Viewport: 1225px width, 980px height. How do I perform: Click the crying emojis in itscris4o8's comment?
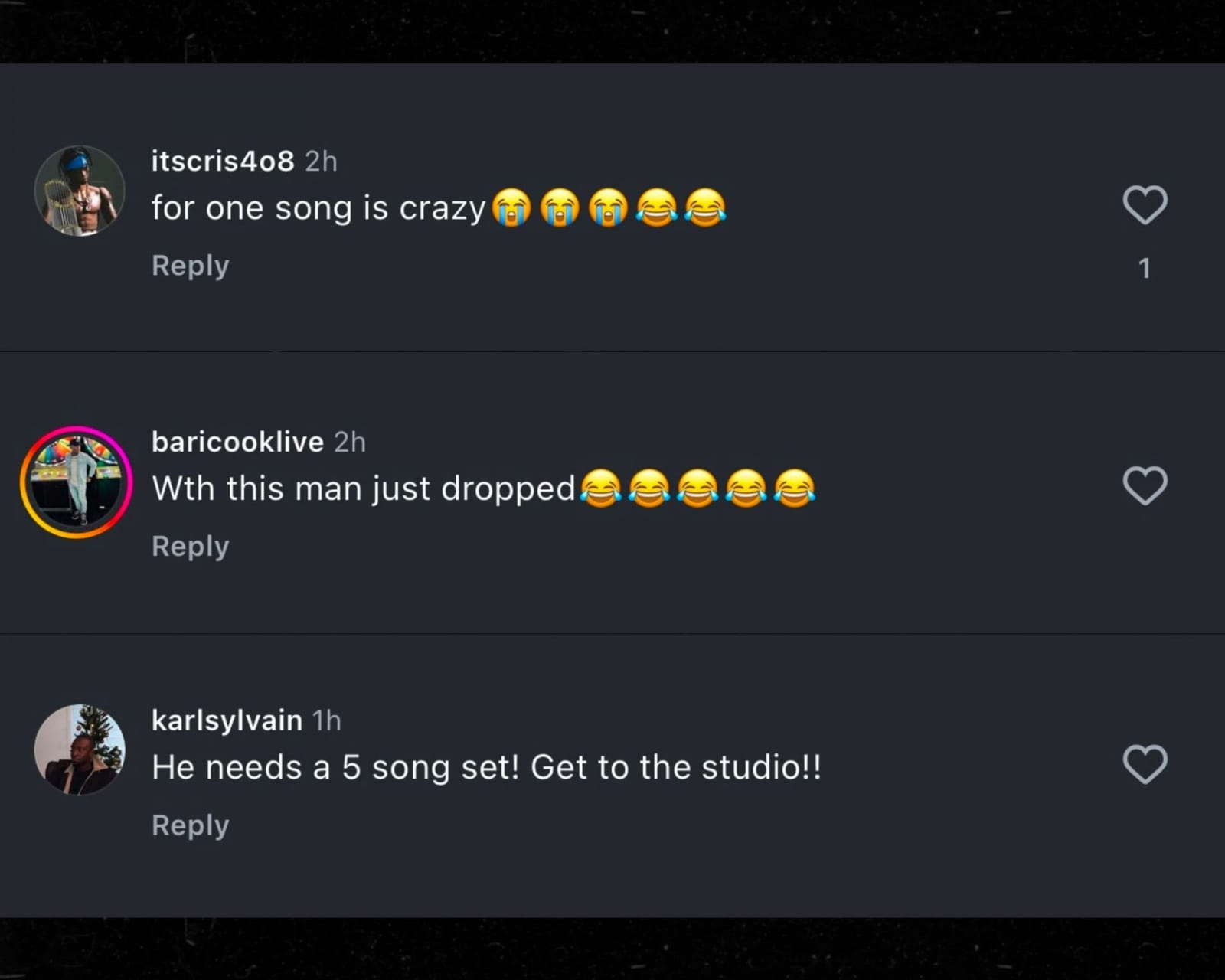pos(560,208)
